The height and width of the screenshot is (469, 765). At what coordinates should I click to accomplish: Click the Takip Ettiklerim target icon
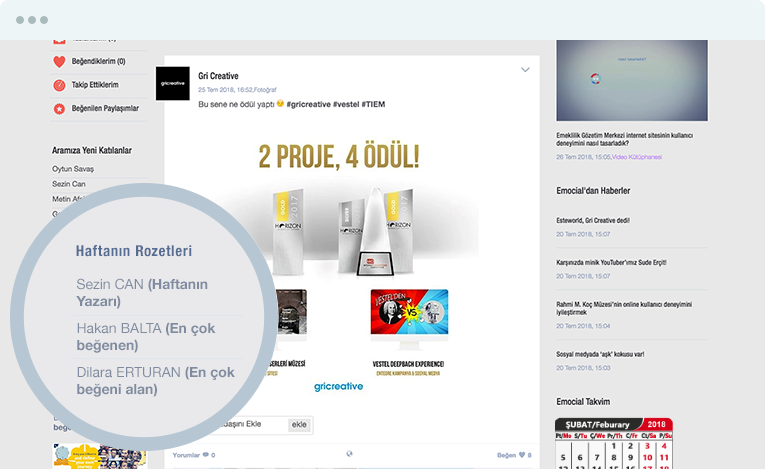coord(59,85)
